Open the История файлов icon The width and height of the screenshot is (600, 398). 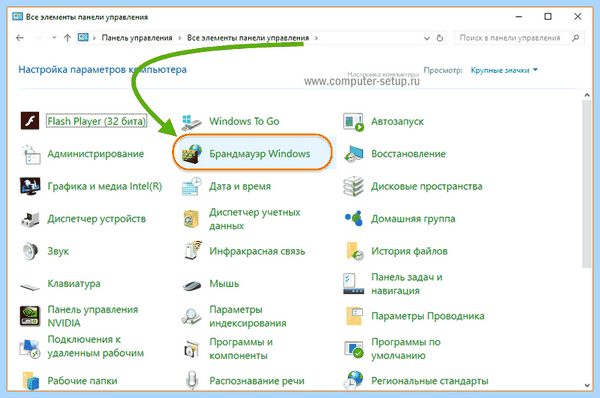354,251
